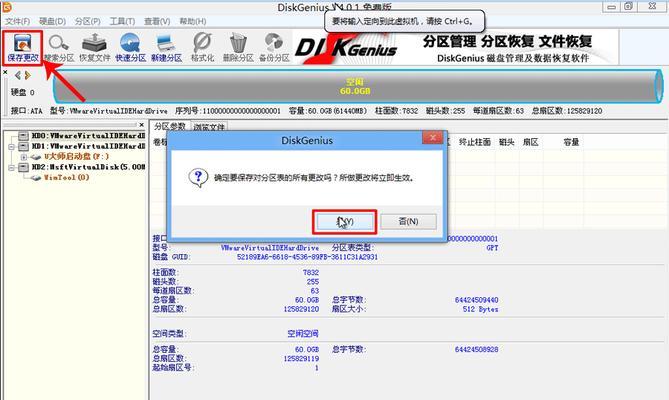
Task: Click the question mark icon in dialog
Action: [198, 177]
